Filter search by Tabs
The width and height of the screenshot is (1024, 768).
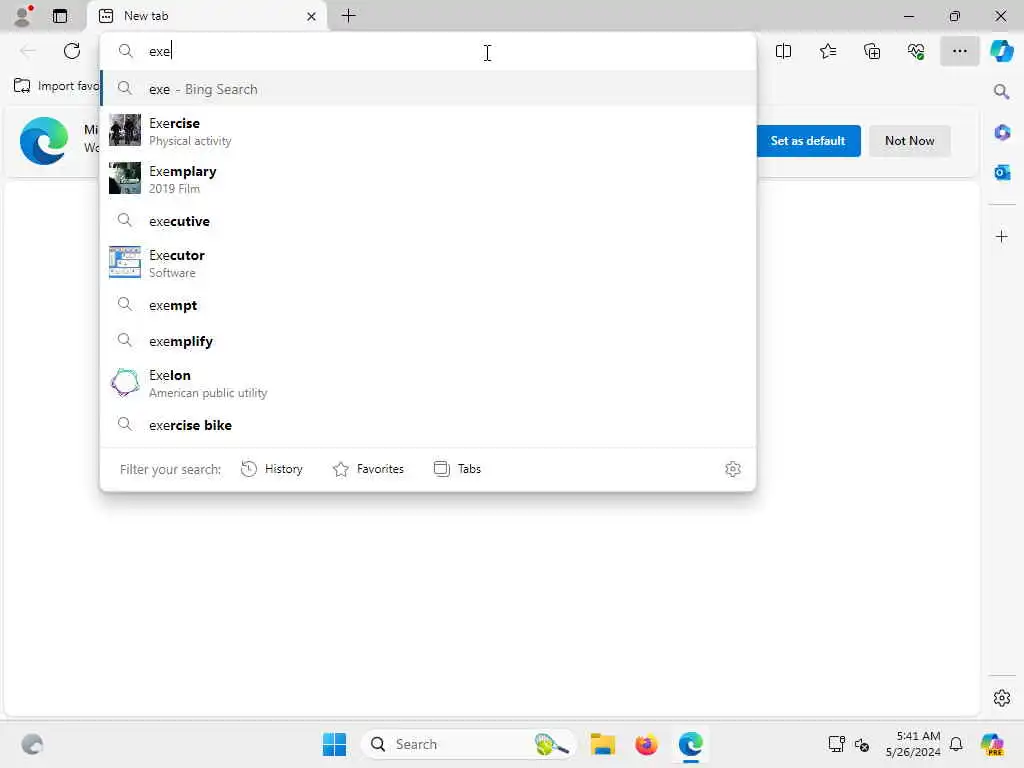click(457, 469)
